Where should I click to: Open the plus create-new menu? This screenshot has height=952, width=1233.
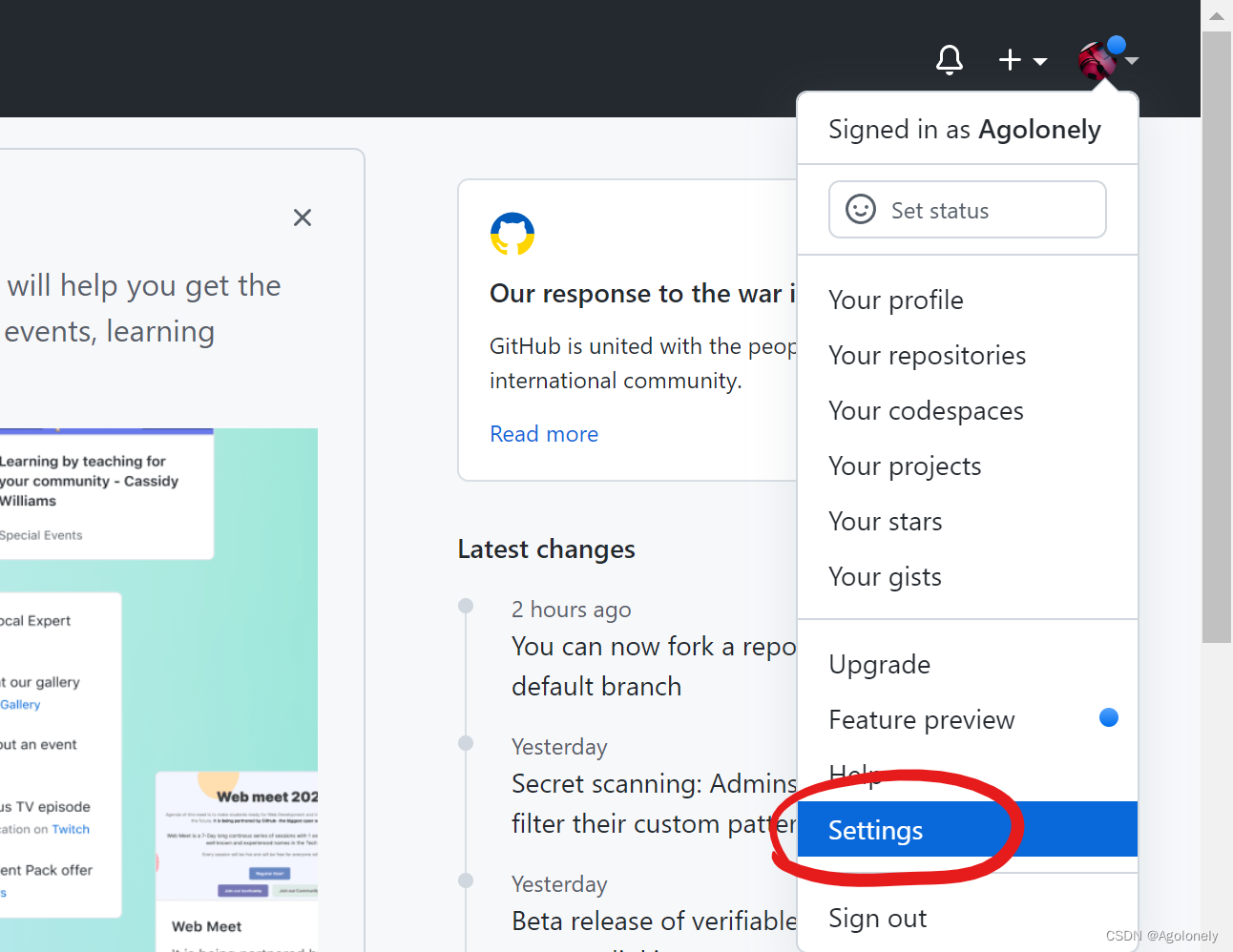point(1023,60)
